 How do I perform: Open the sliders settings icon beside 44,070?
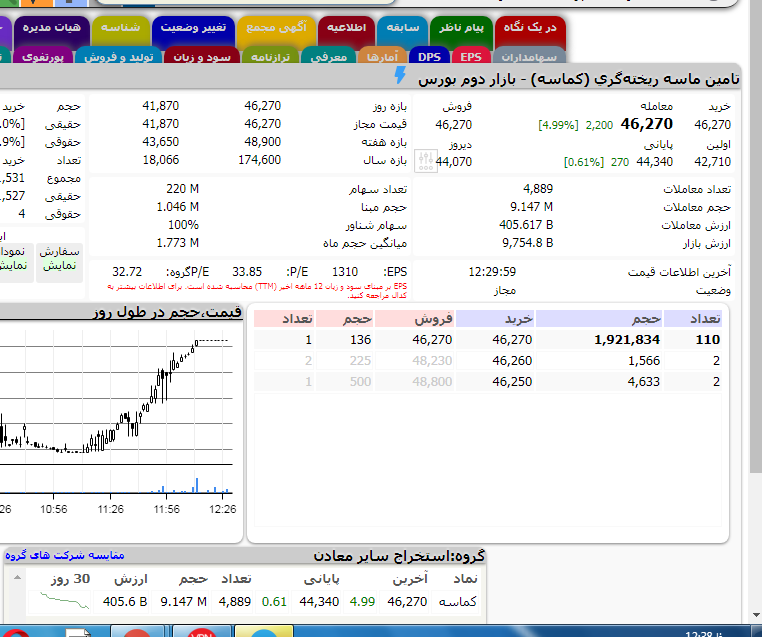(425, 161)
